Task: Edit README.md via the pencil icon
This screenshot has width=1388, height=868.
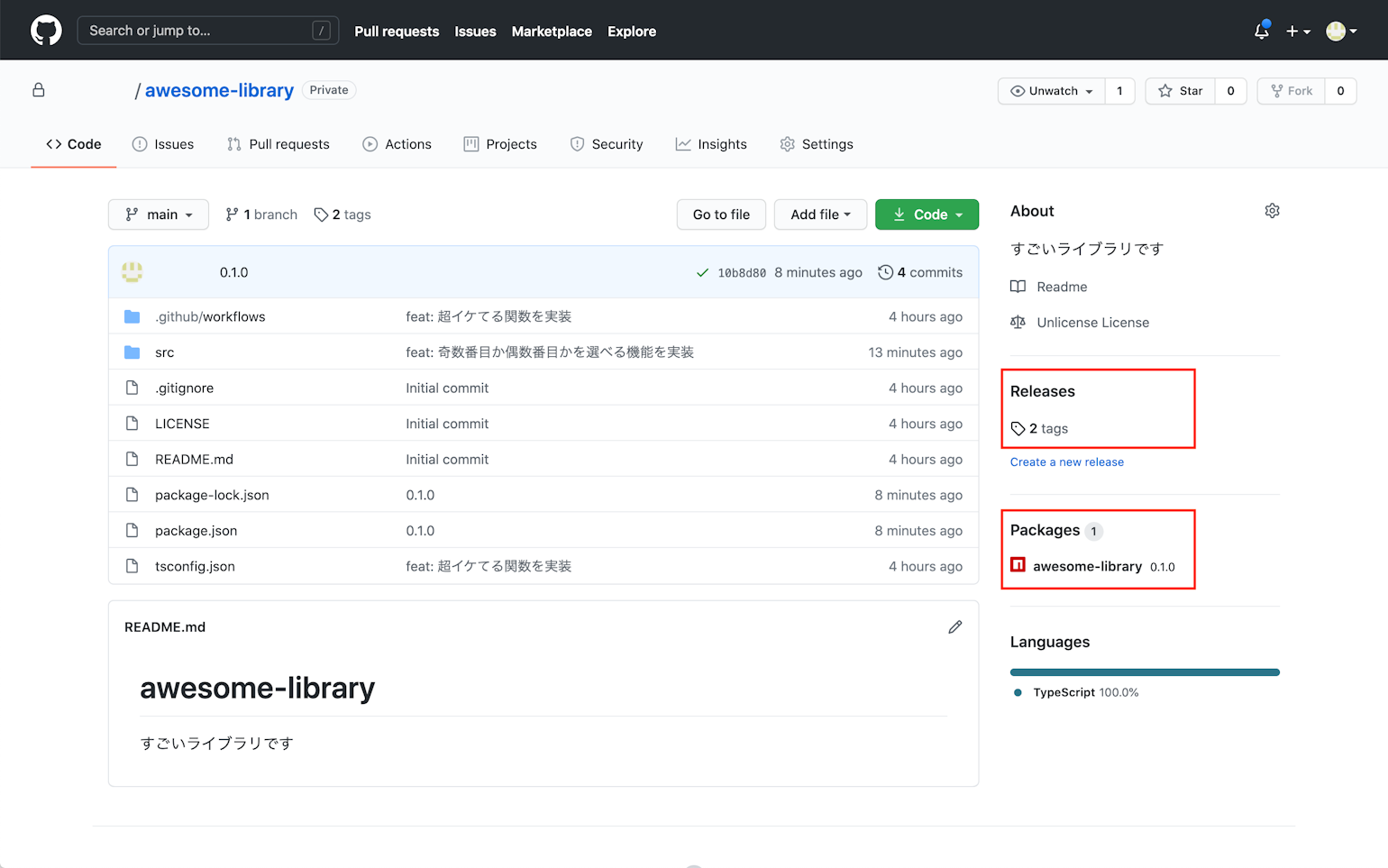Action: tap(954, 626)
